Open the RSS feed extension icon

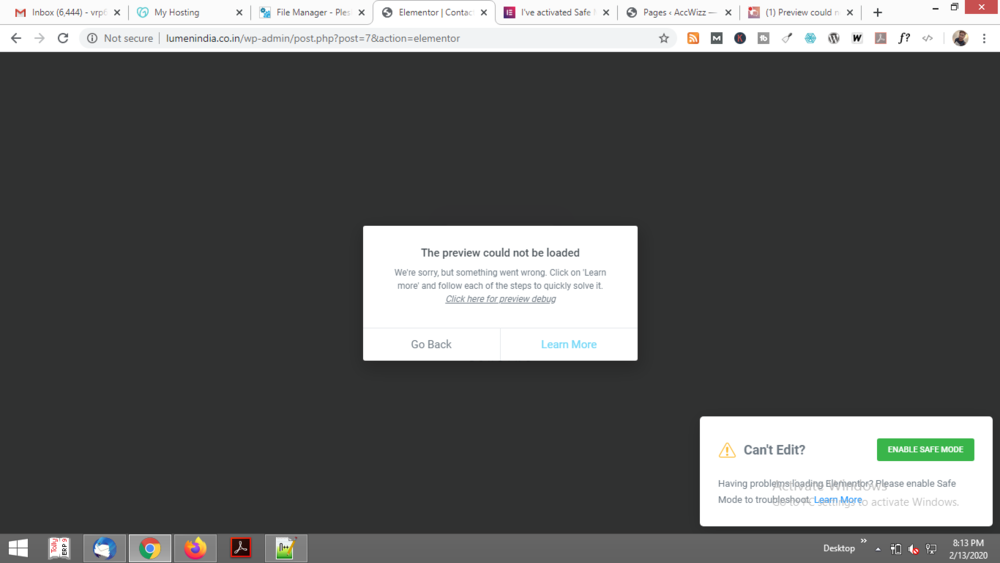click(x=693, y=38)
